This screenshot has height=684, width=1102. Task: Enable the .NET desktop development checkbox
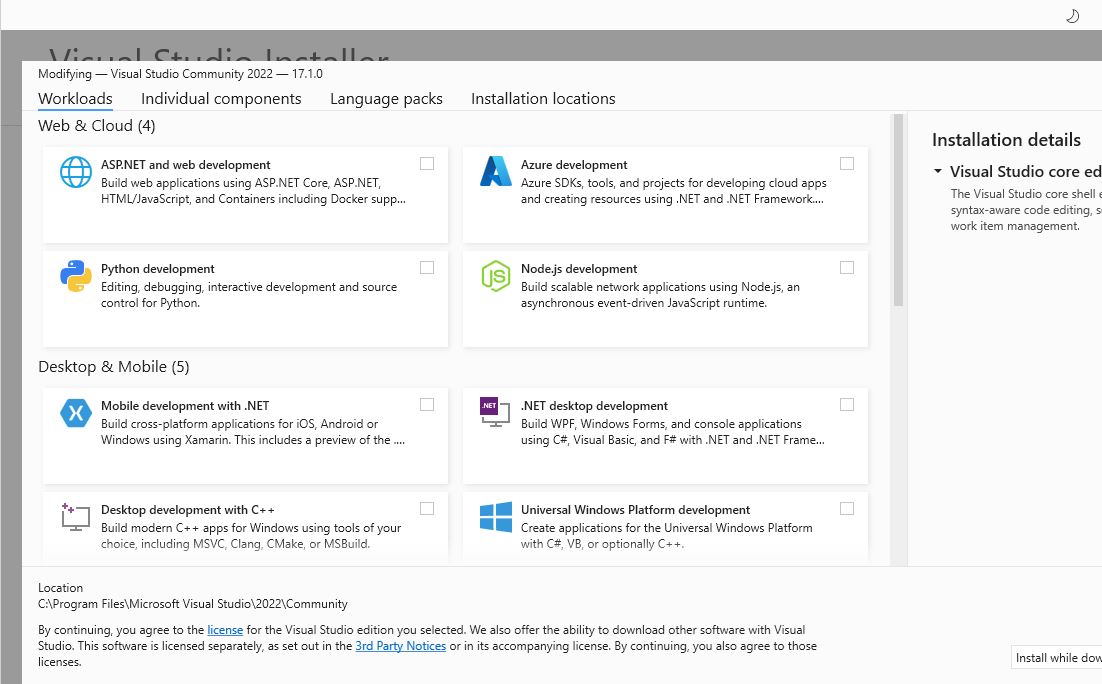[847, 404]
